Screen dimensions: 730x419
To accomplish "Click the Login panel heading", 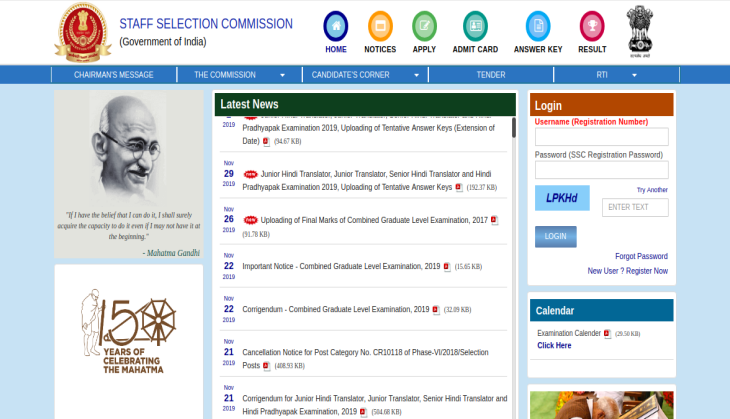I will pyautogui.click(x=548, y=106).
